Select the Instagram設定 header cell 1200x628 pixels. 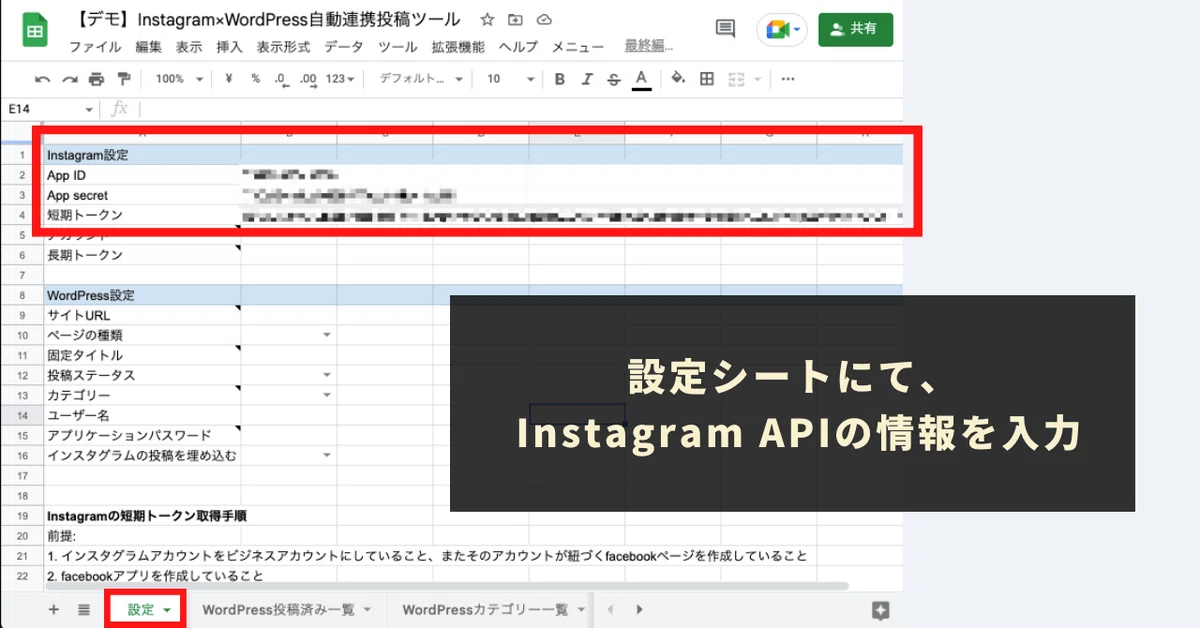[142, 155]
